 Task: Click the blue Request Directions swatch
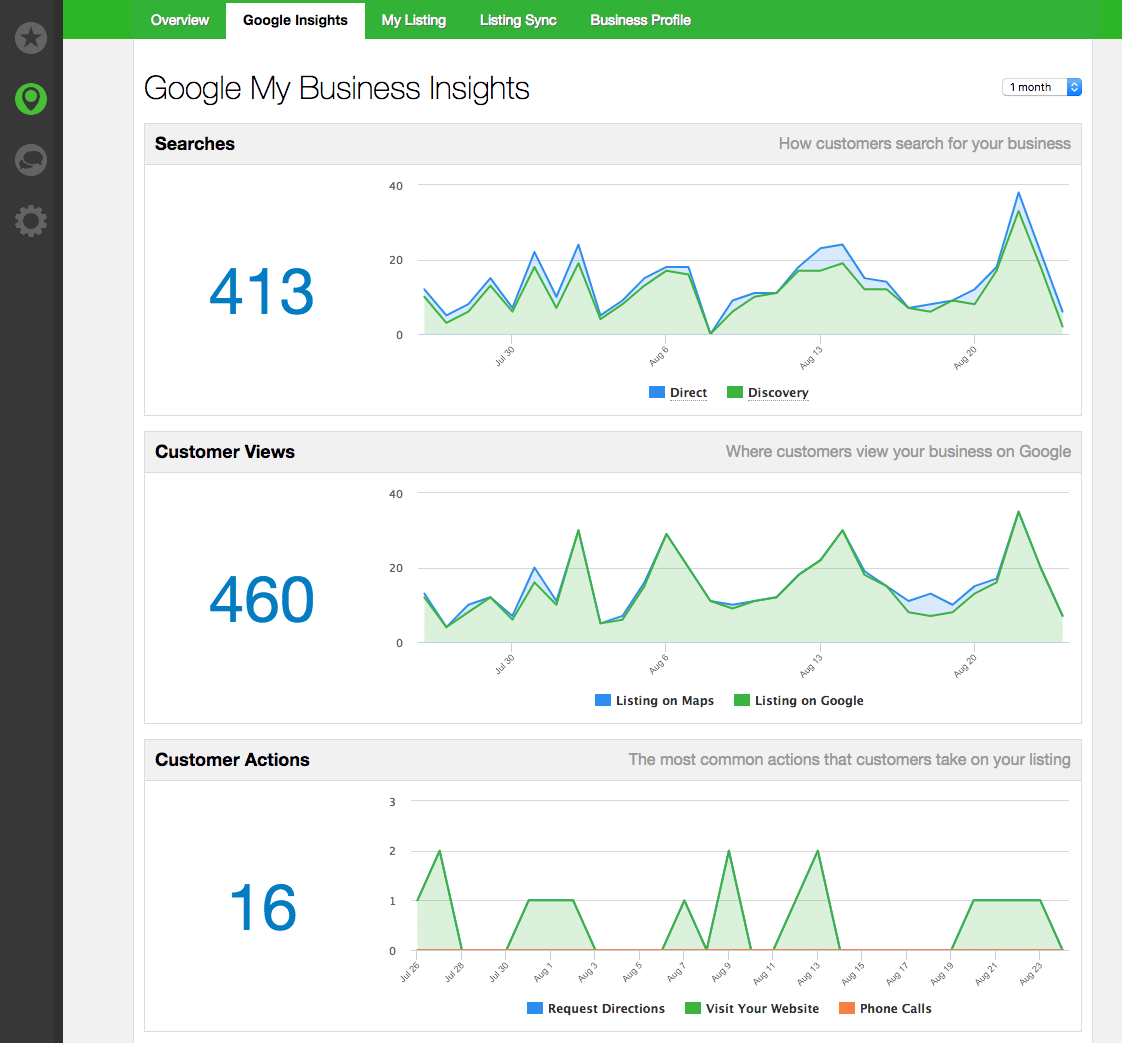[x=535, y=1008]
